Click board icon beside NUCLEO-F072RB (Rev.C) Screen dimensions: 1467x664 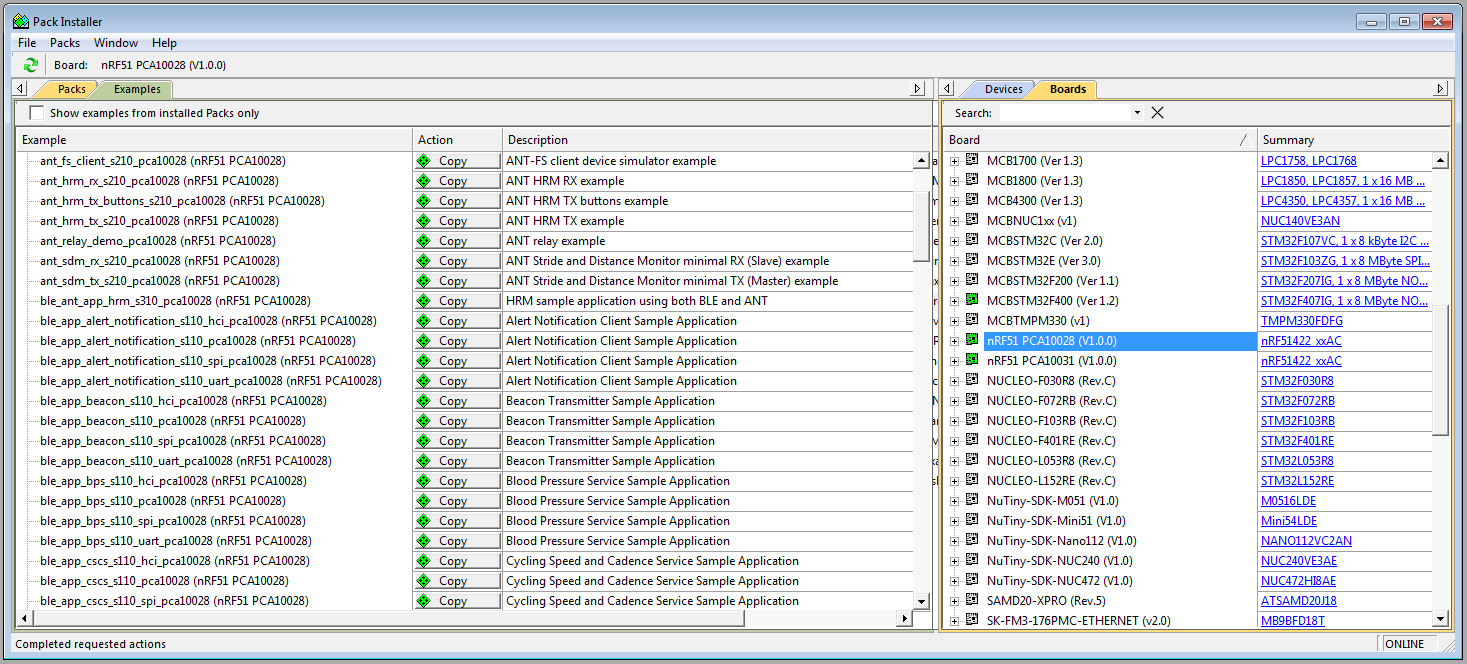click(x=972, y=400)
